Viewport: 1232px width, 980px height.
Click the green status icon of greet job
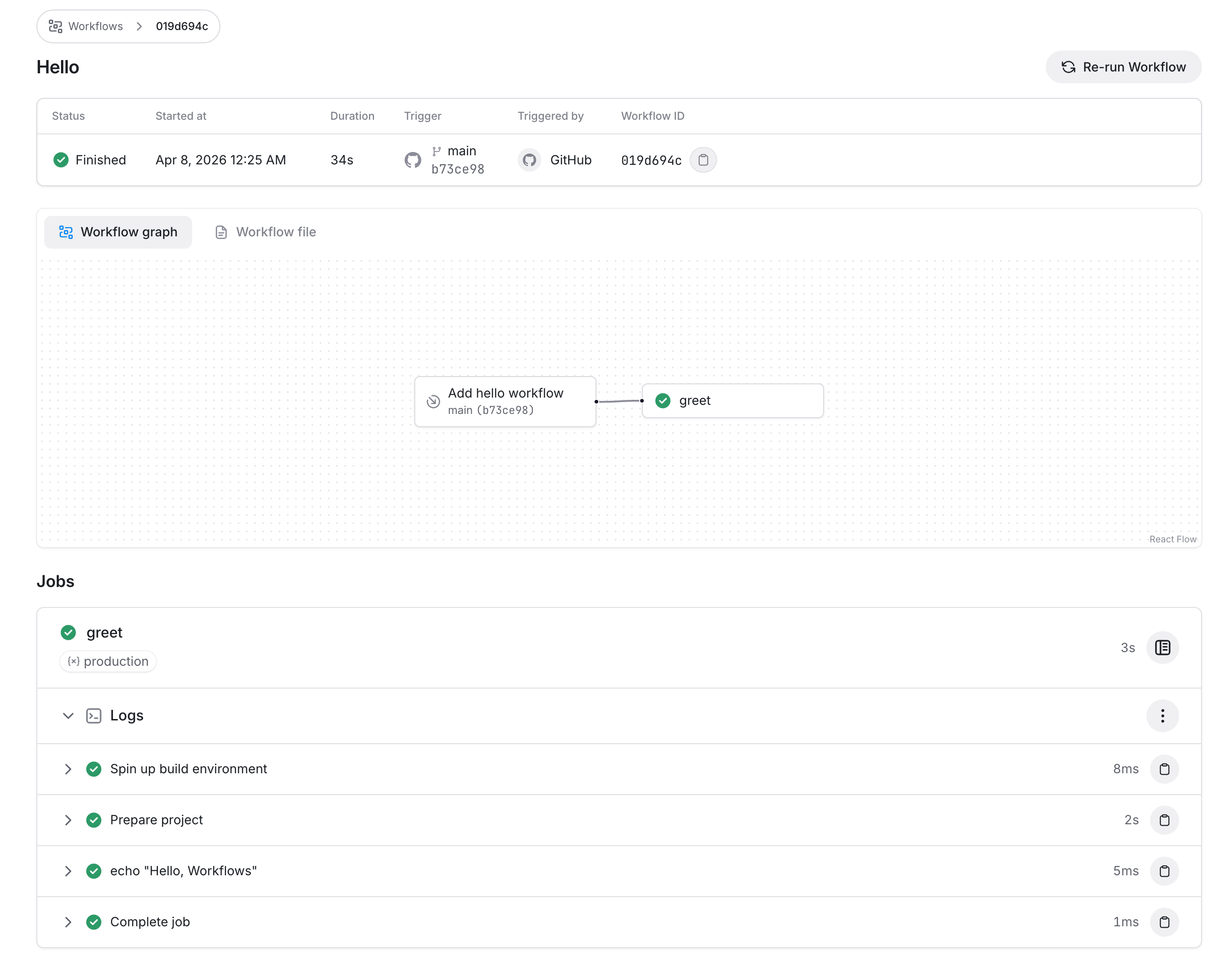[69, 633]
